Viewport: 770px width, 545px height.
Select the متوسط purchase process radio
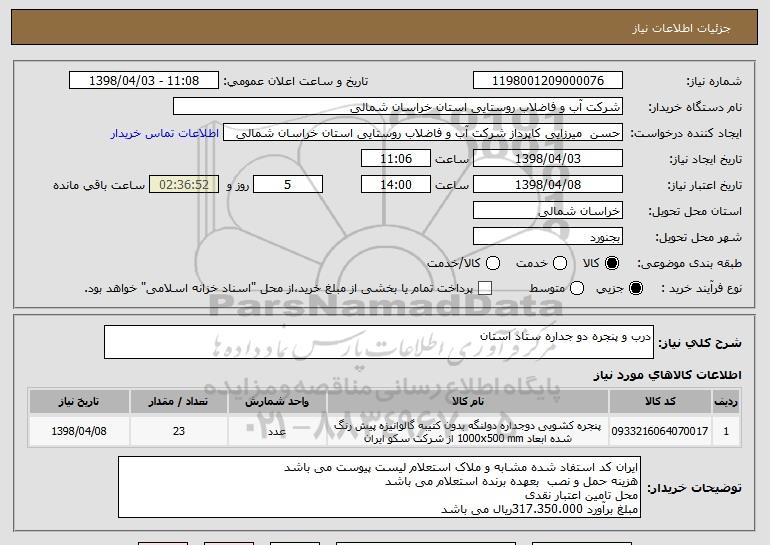(x=577, y=289)
